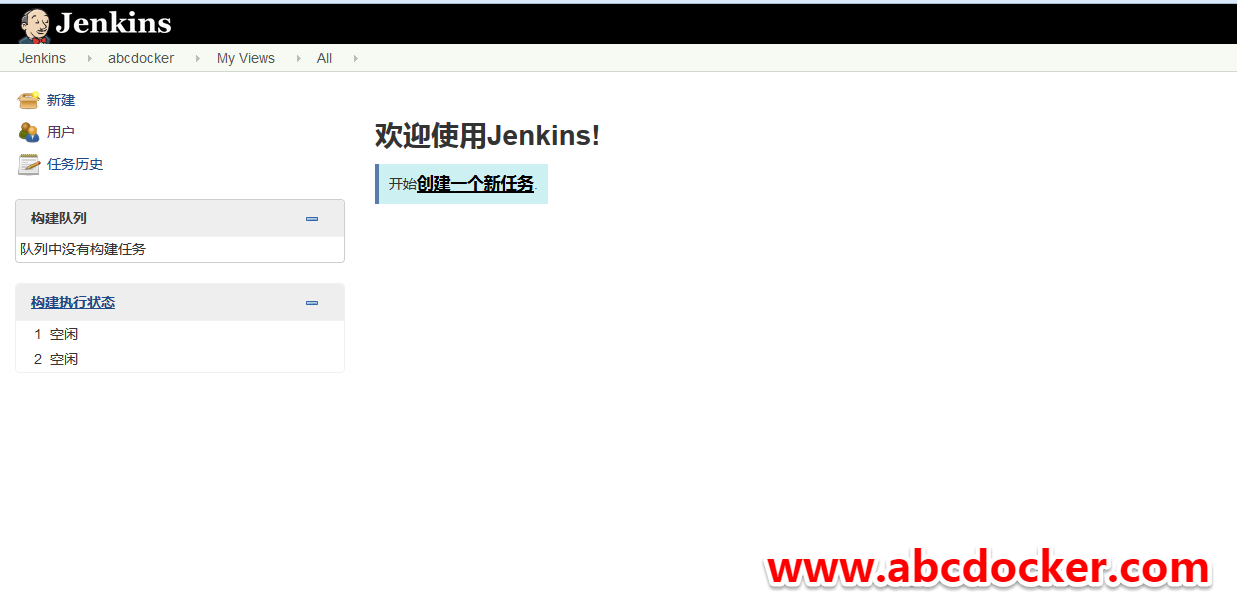The width and height of the screenshot is (1237, 616).
Task: Go to My Views breadcrumb
Action: [x=246, y=58]
